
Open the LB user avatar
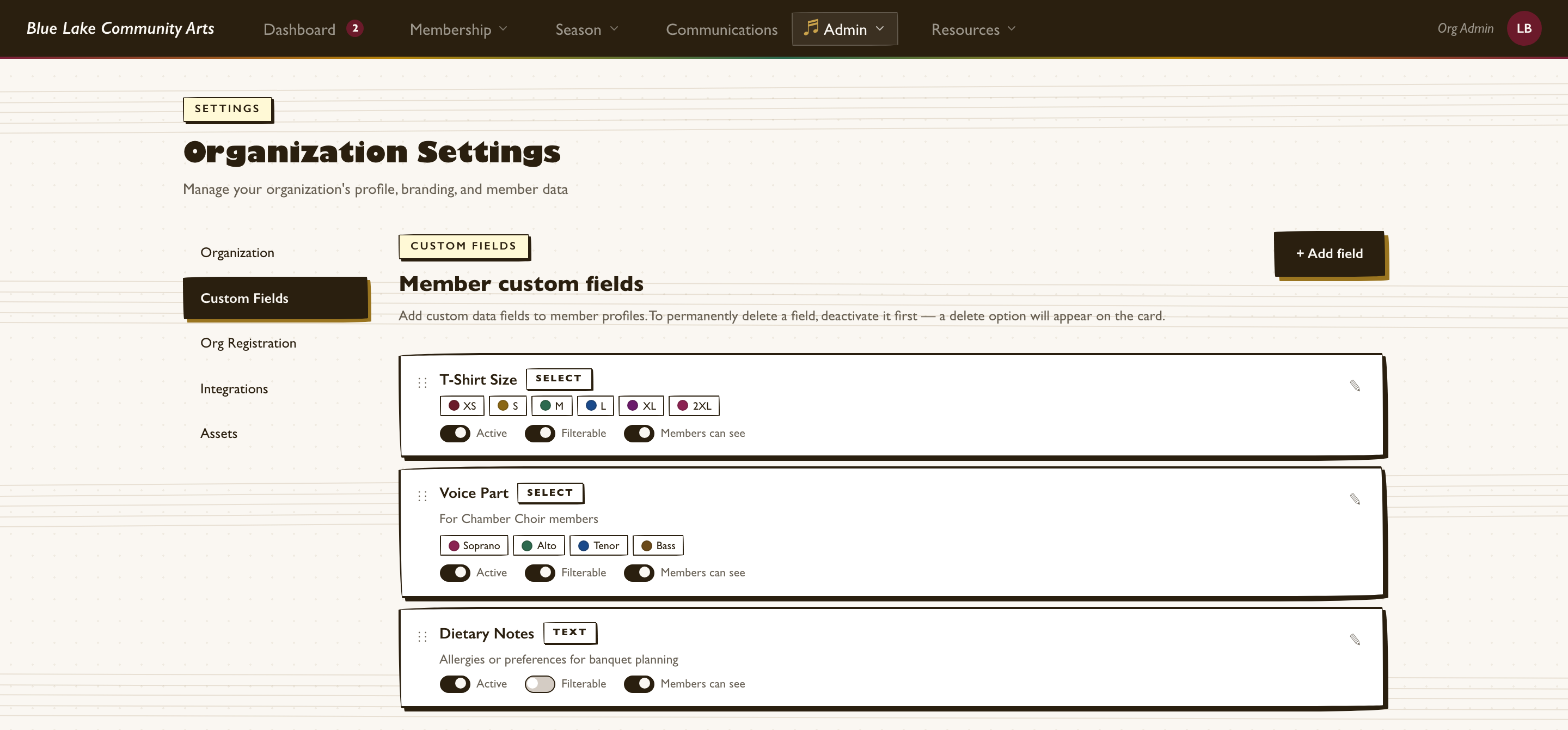(1523, 29)
